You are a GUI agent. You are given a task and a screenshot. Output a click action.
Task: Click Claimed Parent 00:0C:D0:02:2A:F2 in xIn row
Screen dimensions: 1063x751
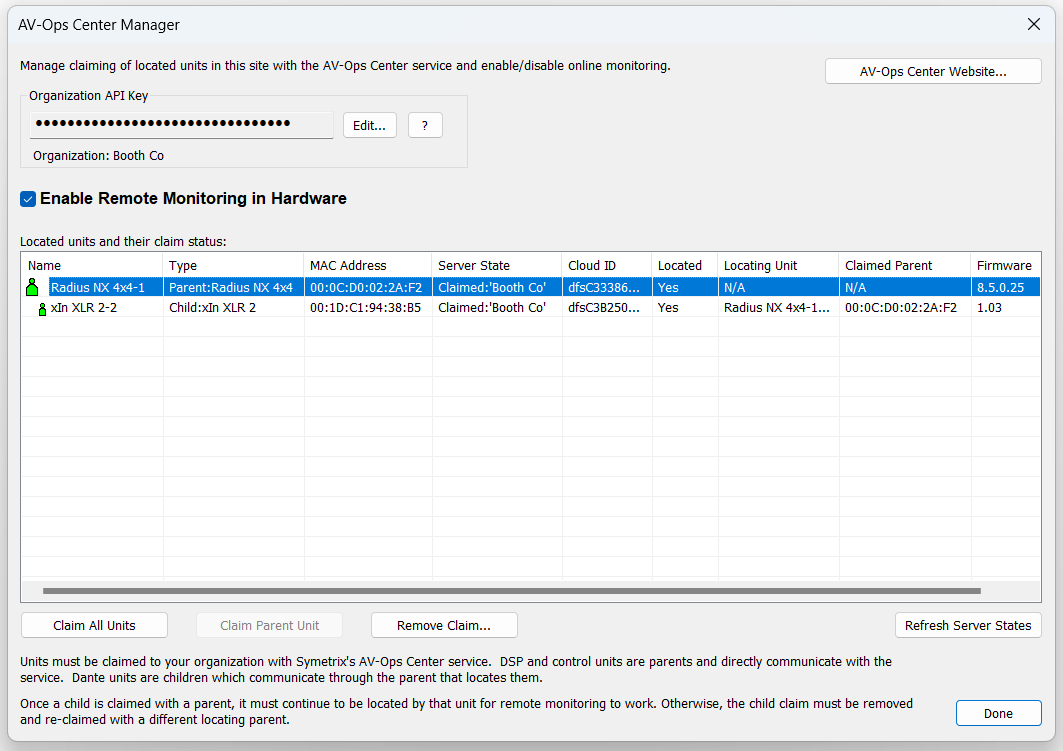coord(901,308)
